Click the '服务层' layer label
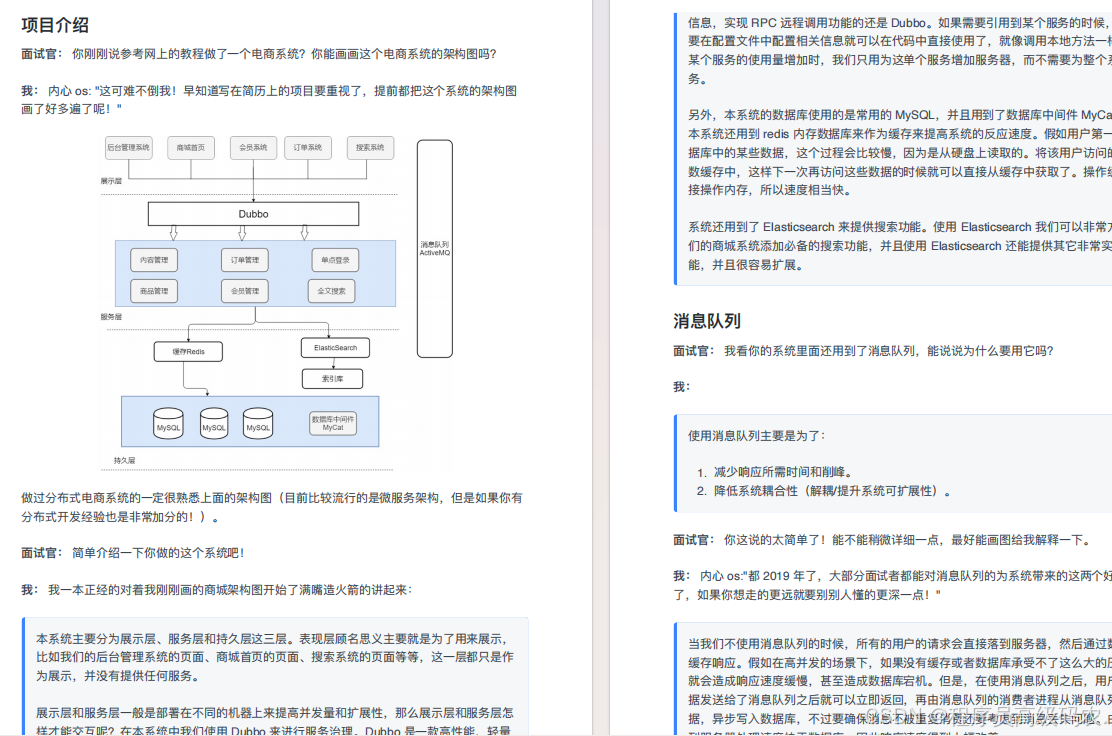Viewport: 1112px width, 736px height. coord(111,317)
